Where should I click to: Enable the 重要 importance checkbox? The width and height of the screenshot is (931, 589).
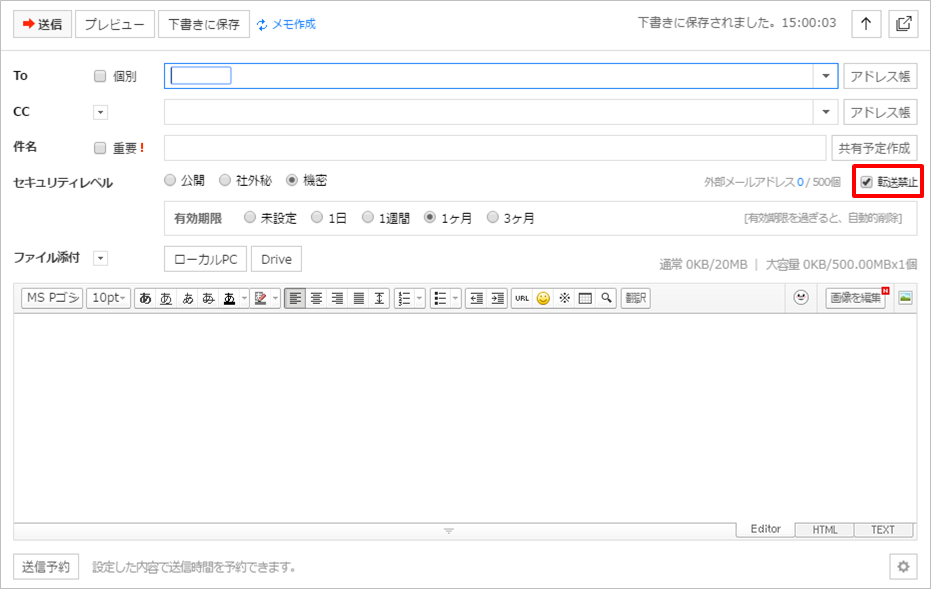click(x=99, y=148)
